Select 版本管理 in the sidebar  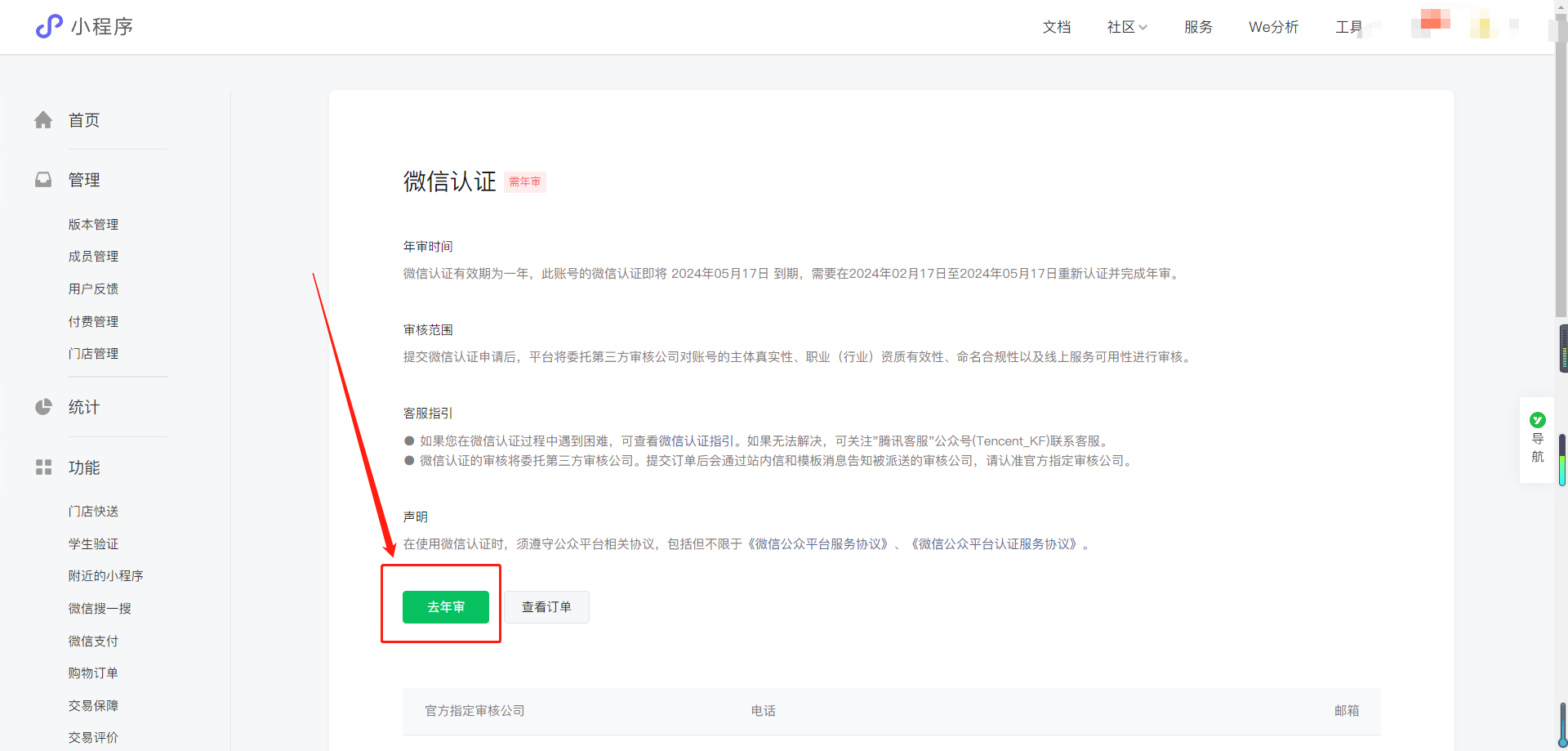point(93,225)
